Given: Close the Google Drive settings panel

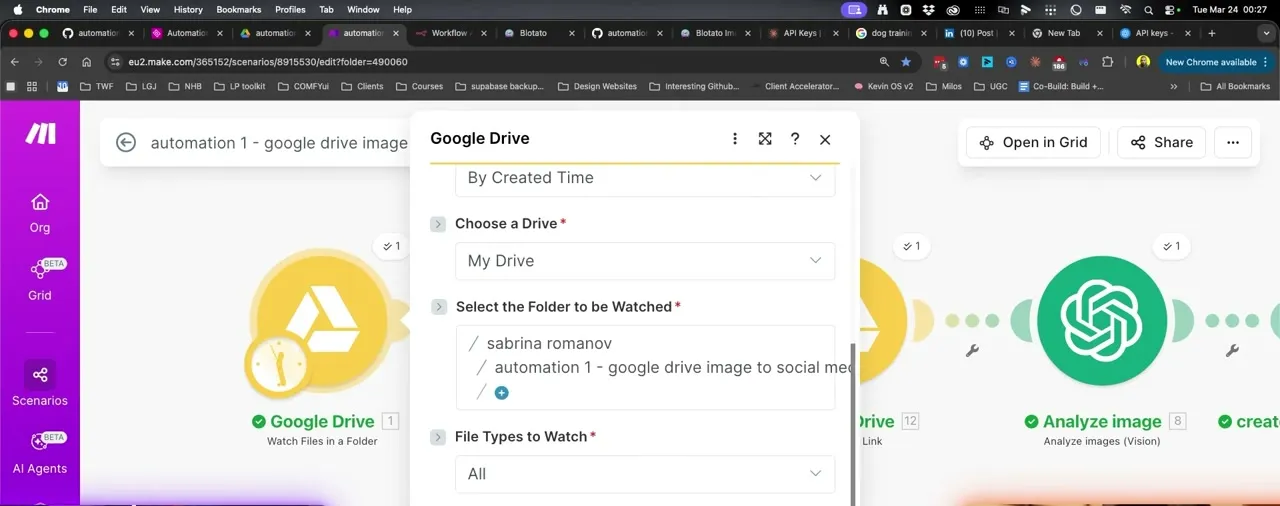Looking at the screenshot, I should pyautogui.click(x=825, y=139).
